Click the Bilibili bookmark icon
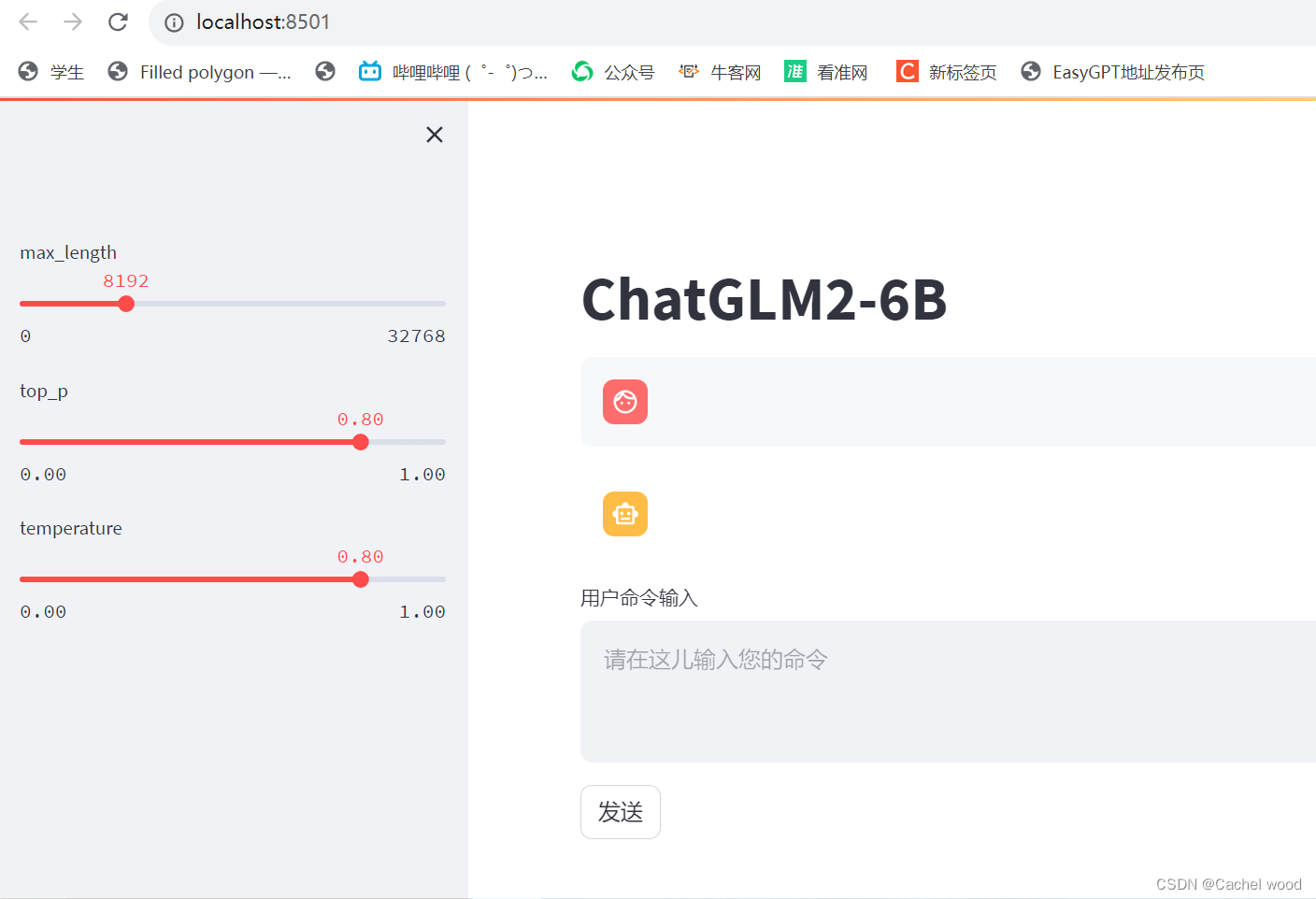The height and width of the screenshot is (899, 1316). (369, 71)
